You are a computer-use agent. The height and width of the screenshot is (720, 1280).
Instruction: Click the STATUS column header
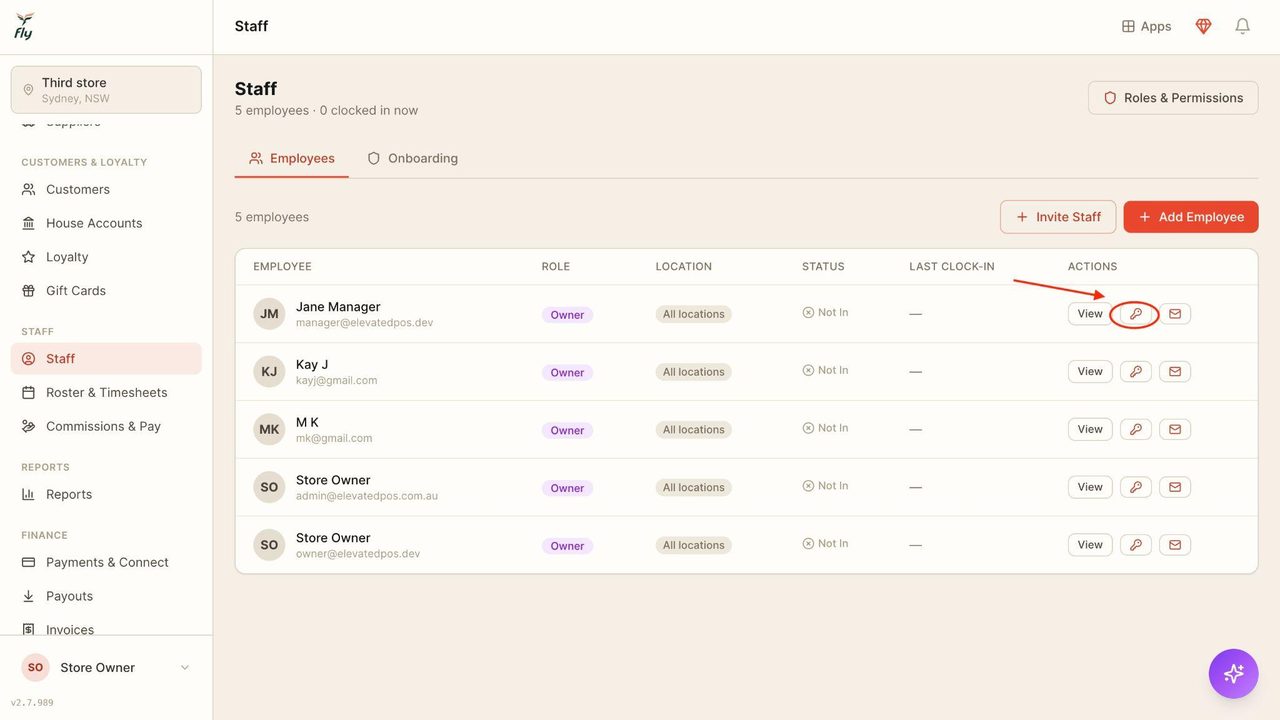point(823,267)
